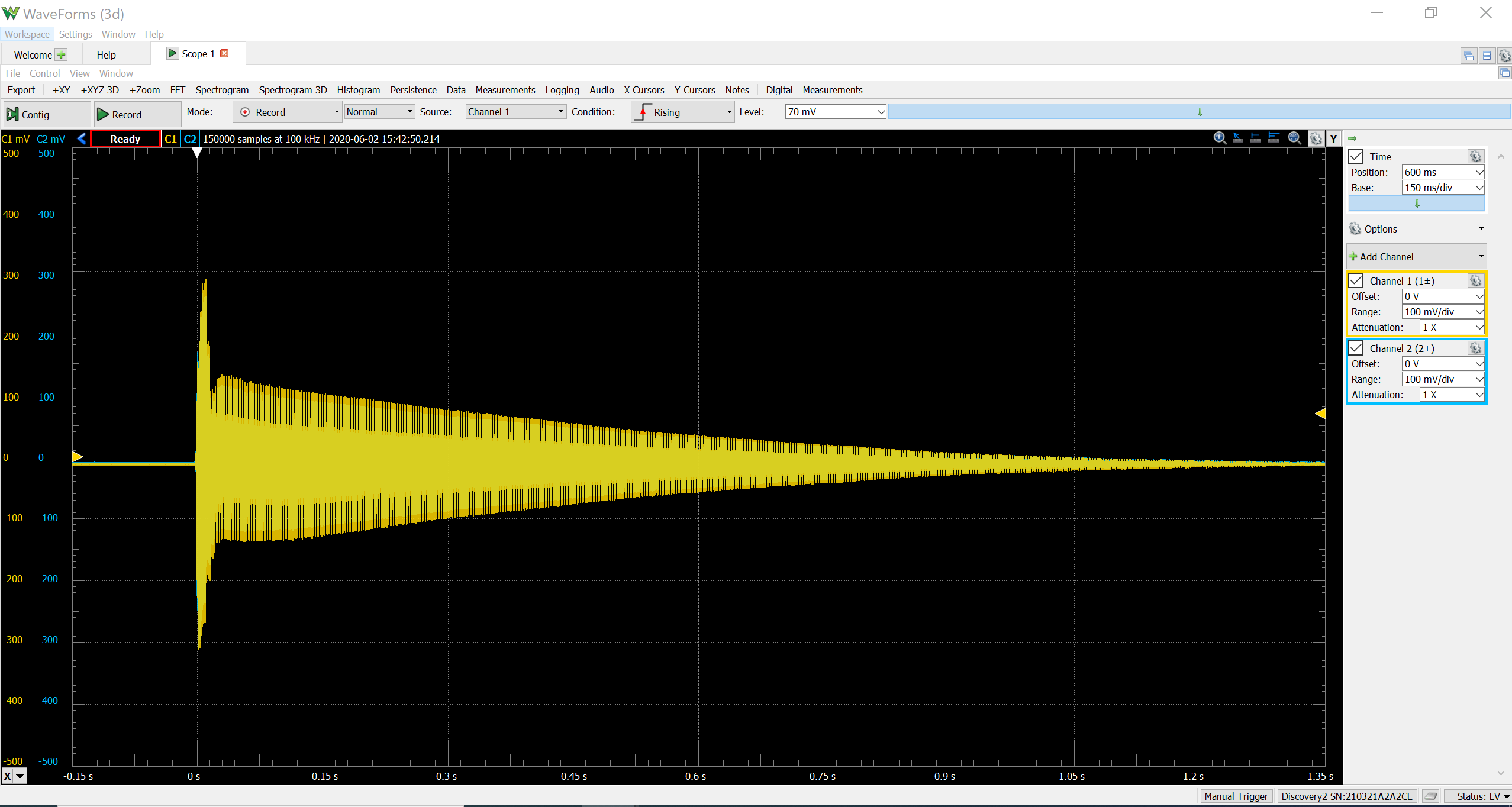Click the X axis button at plot bottom-left

click(8, 776)
